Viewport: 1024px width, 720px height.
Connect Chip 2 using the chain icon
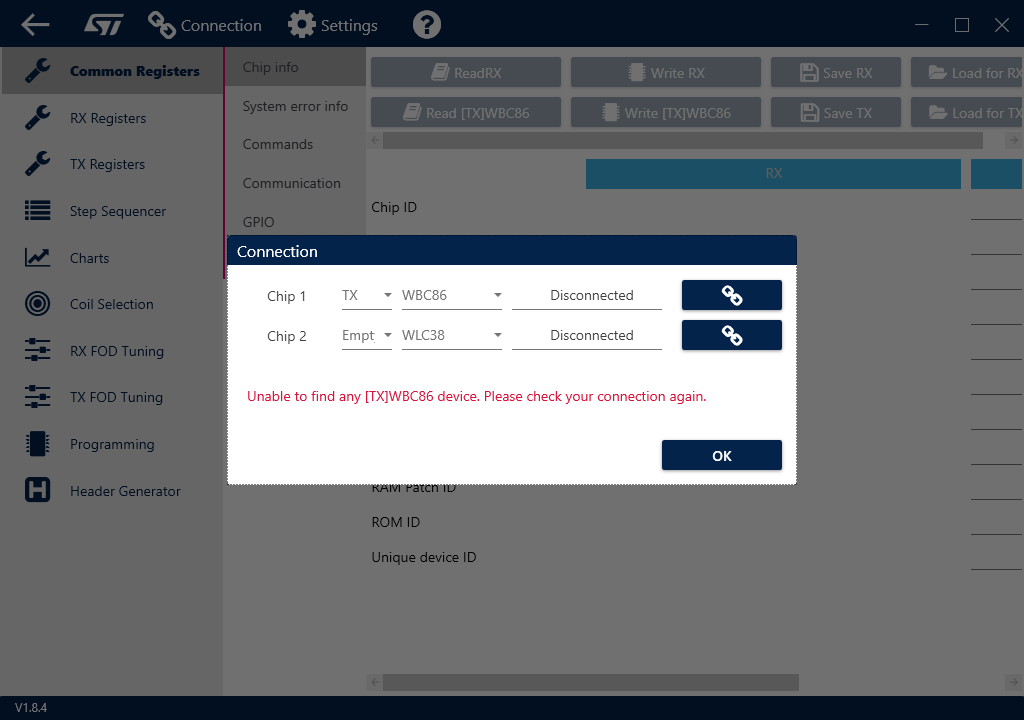[x=731, y=335]
